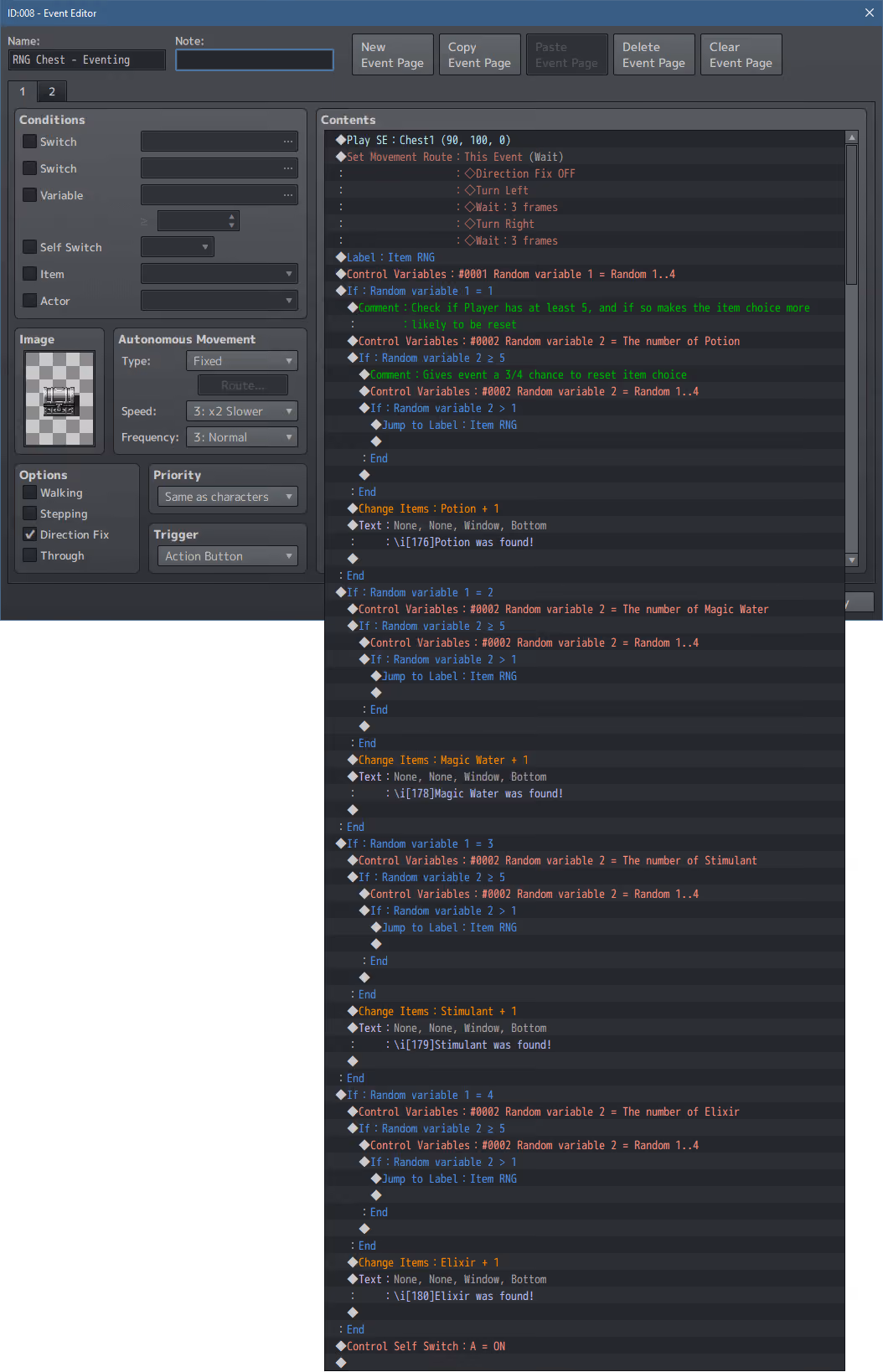Switch to event page tab 1
The width and height of the screenshot is (883, 1372).
point(23,91)
